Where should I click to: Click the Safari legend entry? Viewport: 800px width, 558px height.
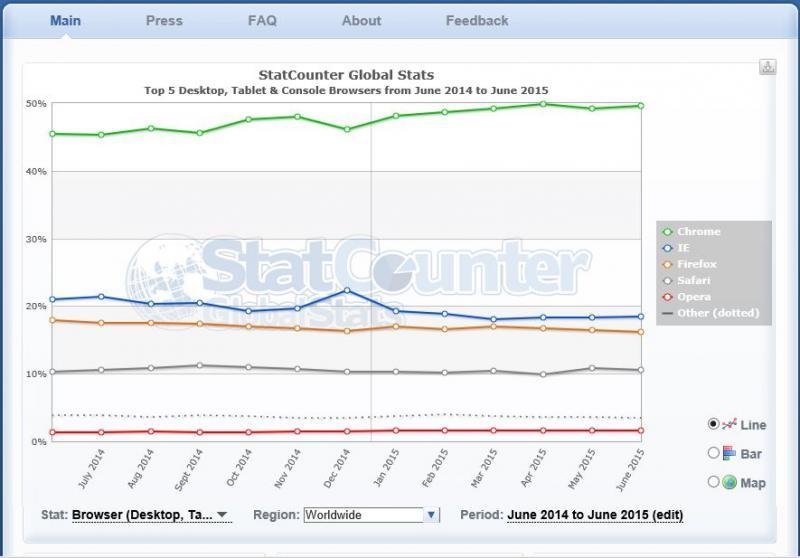pos(696,280)
